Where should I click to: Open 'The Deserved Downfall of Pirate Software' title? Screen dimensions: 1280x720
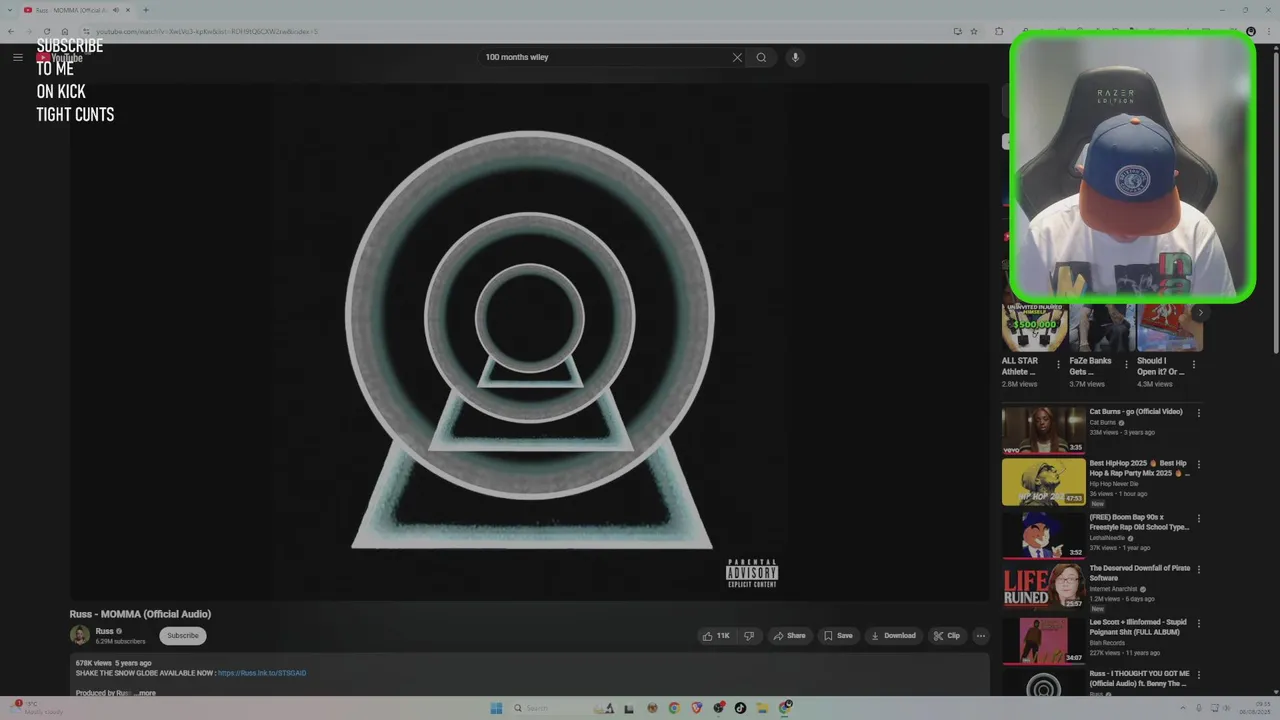pyautogui.click(x=1140, y=573)
